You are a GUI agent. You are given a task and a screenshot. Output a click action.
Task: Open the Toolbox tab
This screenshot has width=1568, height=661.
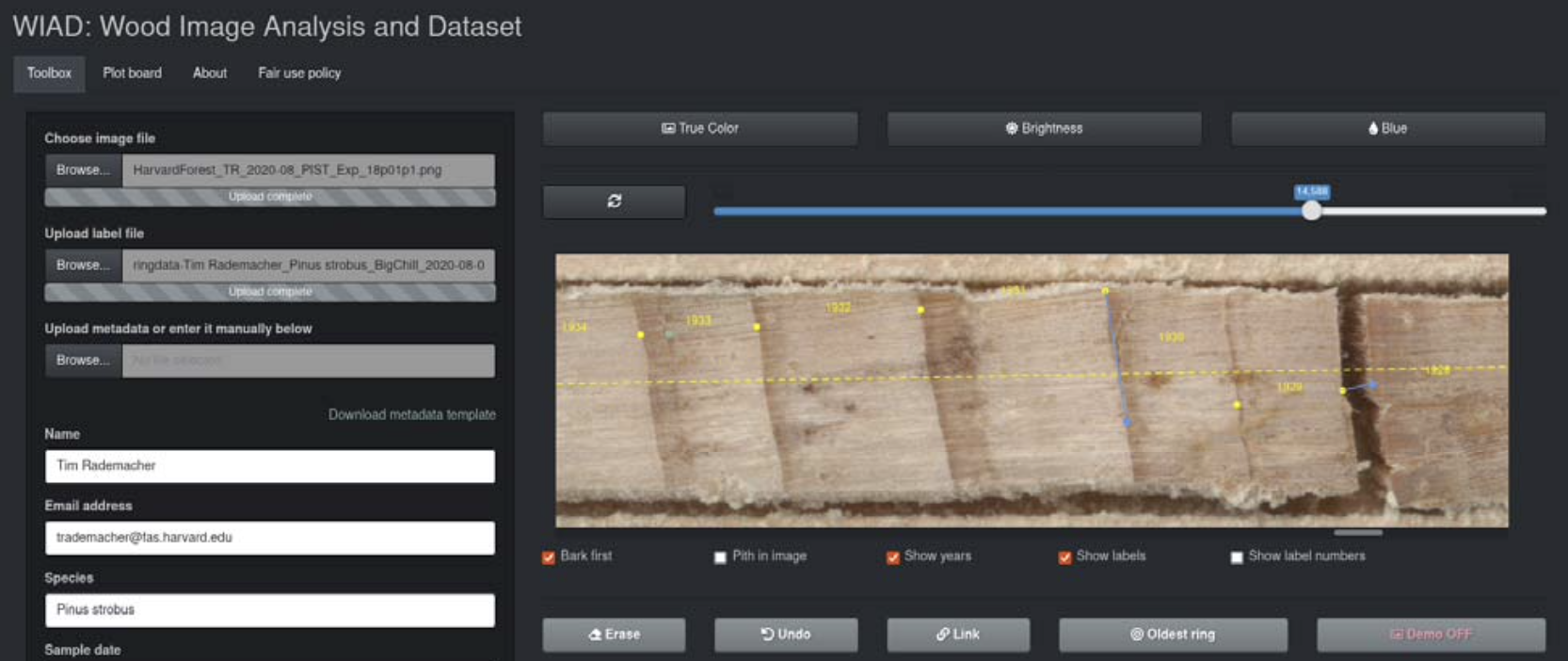(x=49, y=73)
